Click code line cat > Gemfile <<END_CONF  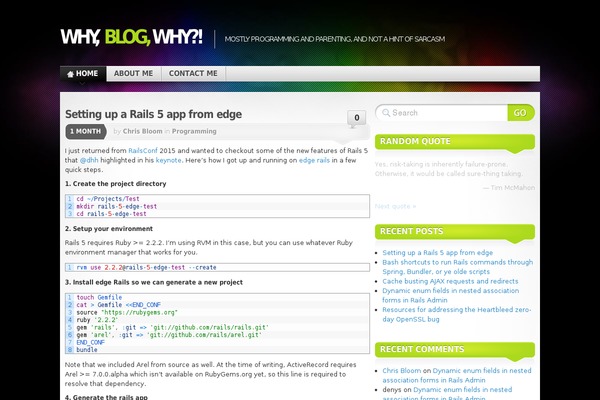[x=119, y=305]
